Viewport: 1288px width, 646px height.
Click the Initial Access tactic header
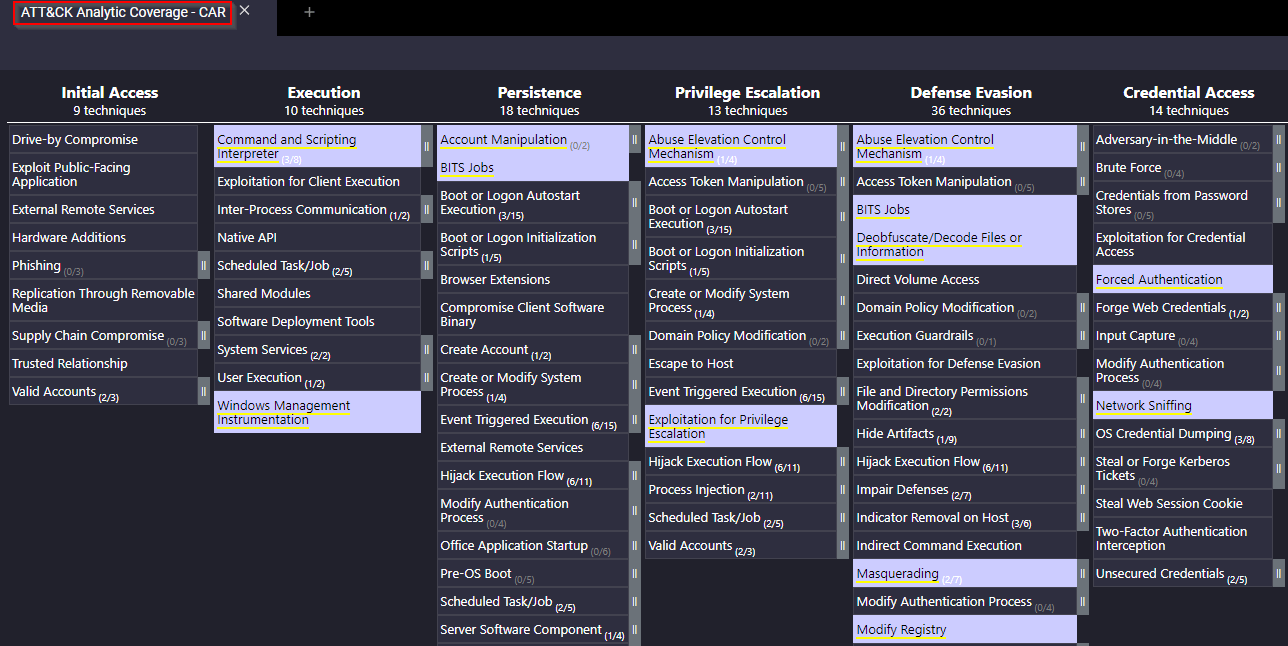pos(110,92)
